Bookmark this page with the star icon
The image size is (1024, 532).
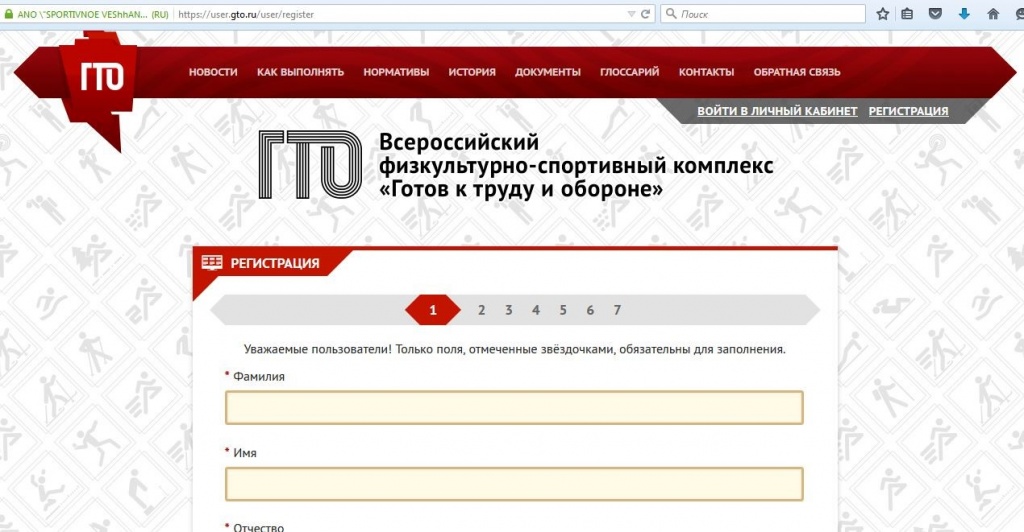(882, 14)
